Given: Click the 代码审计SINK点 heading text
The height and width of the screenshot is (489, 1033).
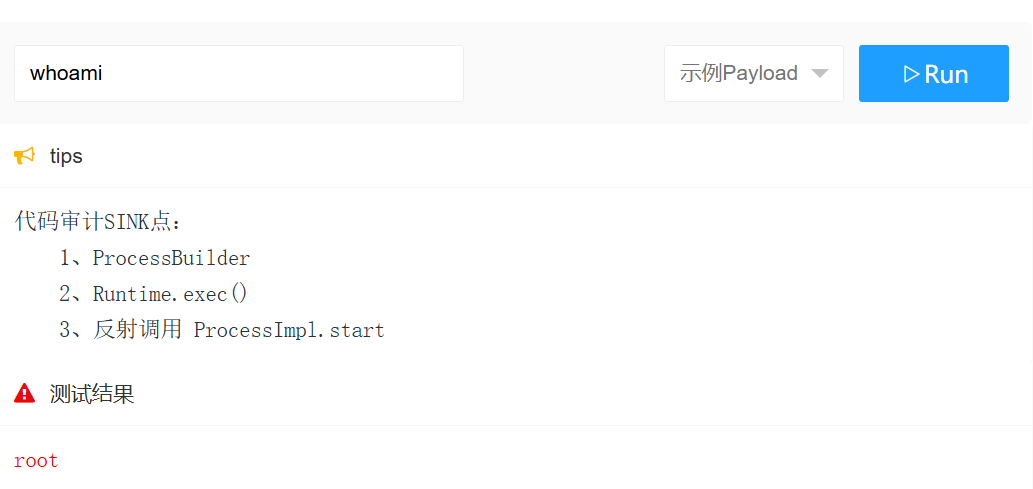Looking at the screenshot, I should [97, 221].
